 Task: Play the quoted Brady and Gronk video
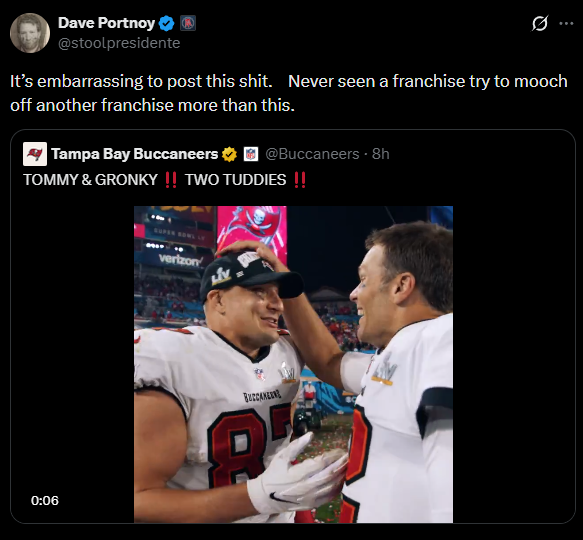click(x=293, y=364)
